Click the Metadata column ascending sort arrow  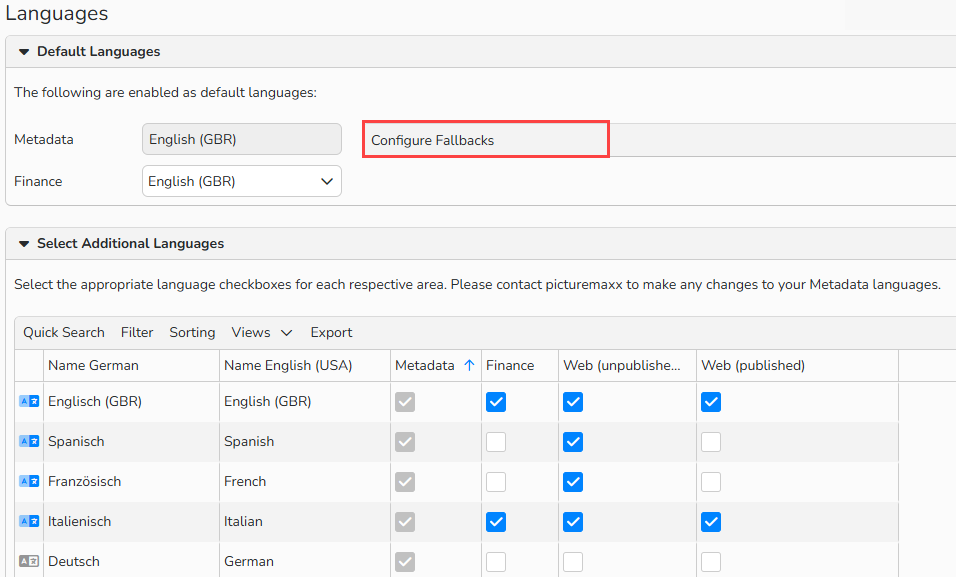[469, 365]
